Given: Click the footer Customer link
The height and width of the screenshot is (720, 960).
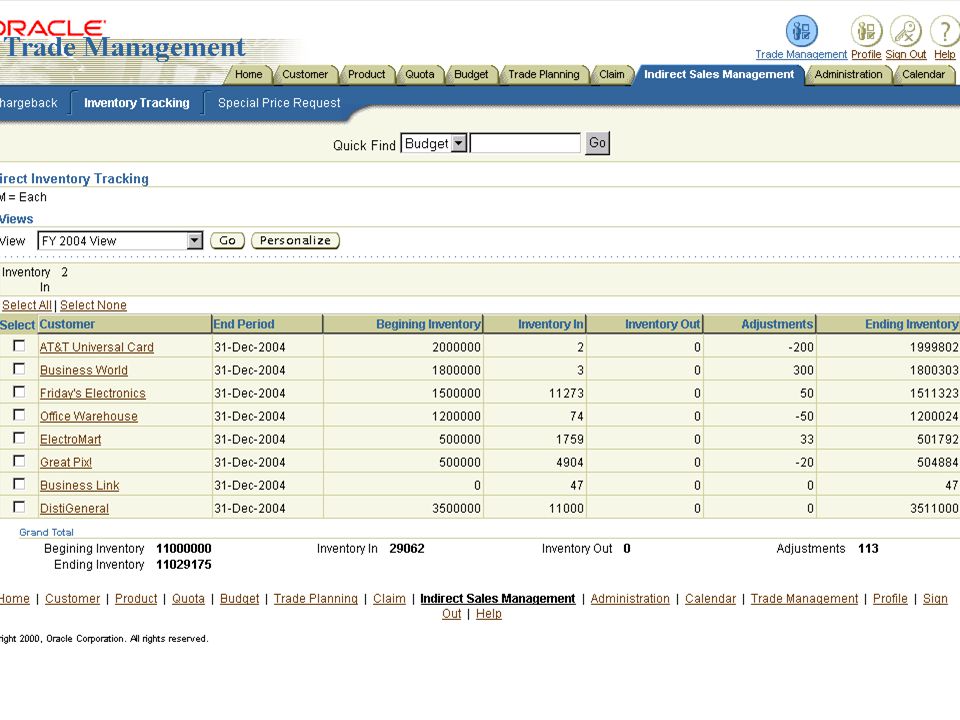Looking at the screenshot, I should coord(72,599).
